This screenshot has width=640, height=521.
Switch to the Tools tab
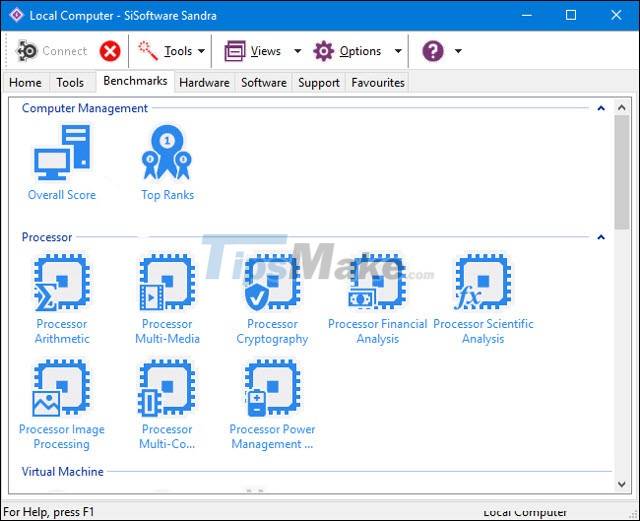point(70,82)
